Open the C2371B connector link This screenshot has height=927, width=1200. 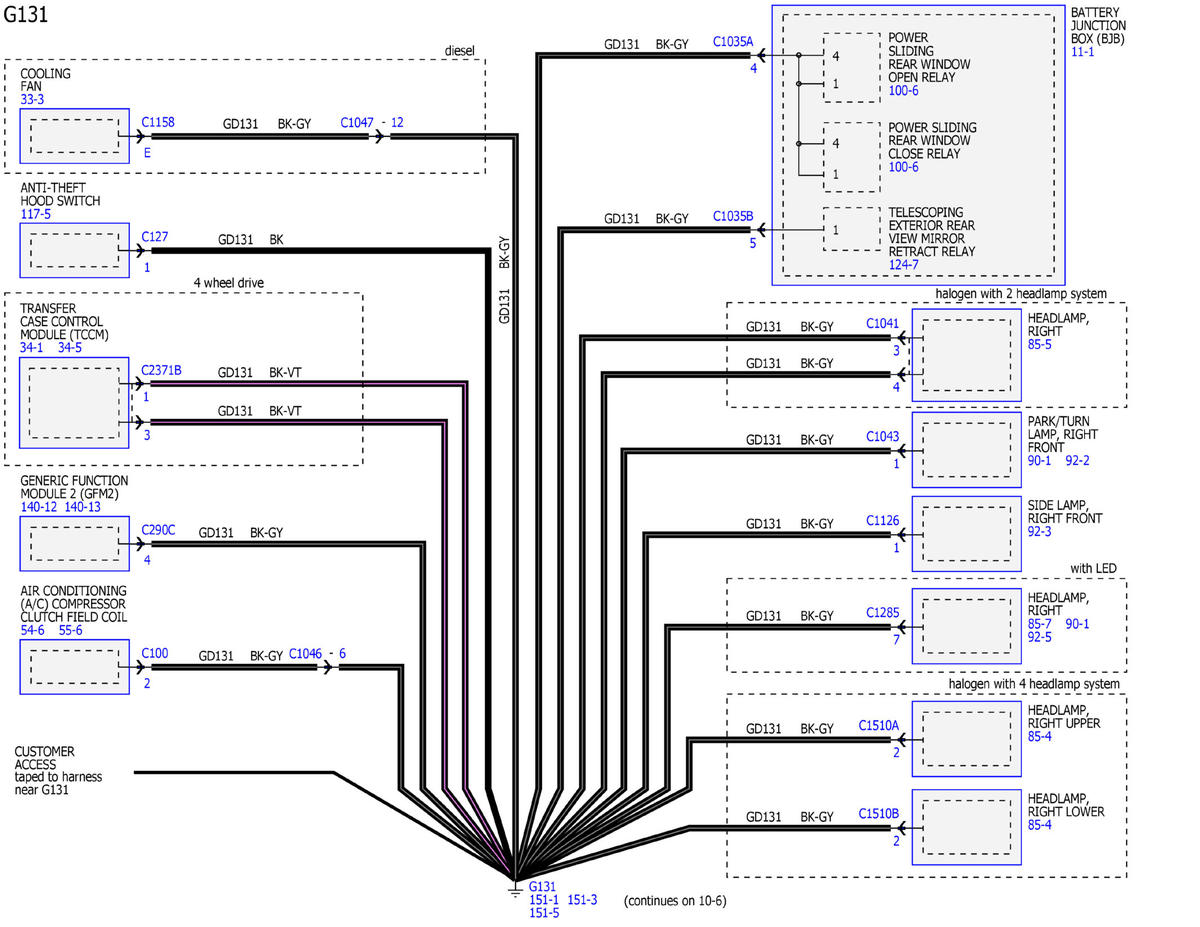(x=161, y=370)
